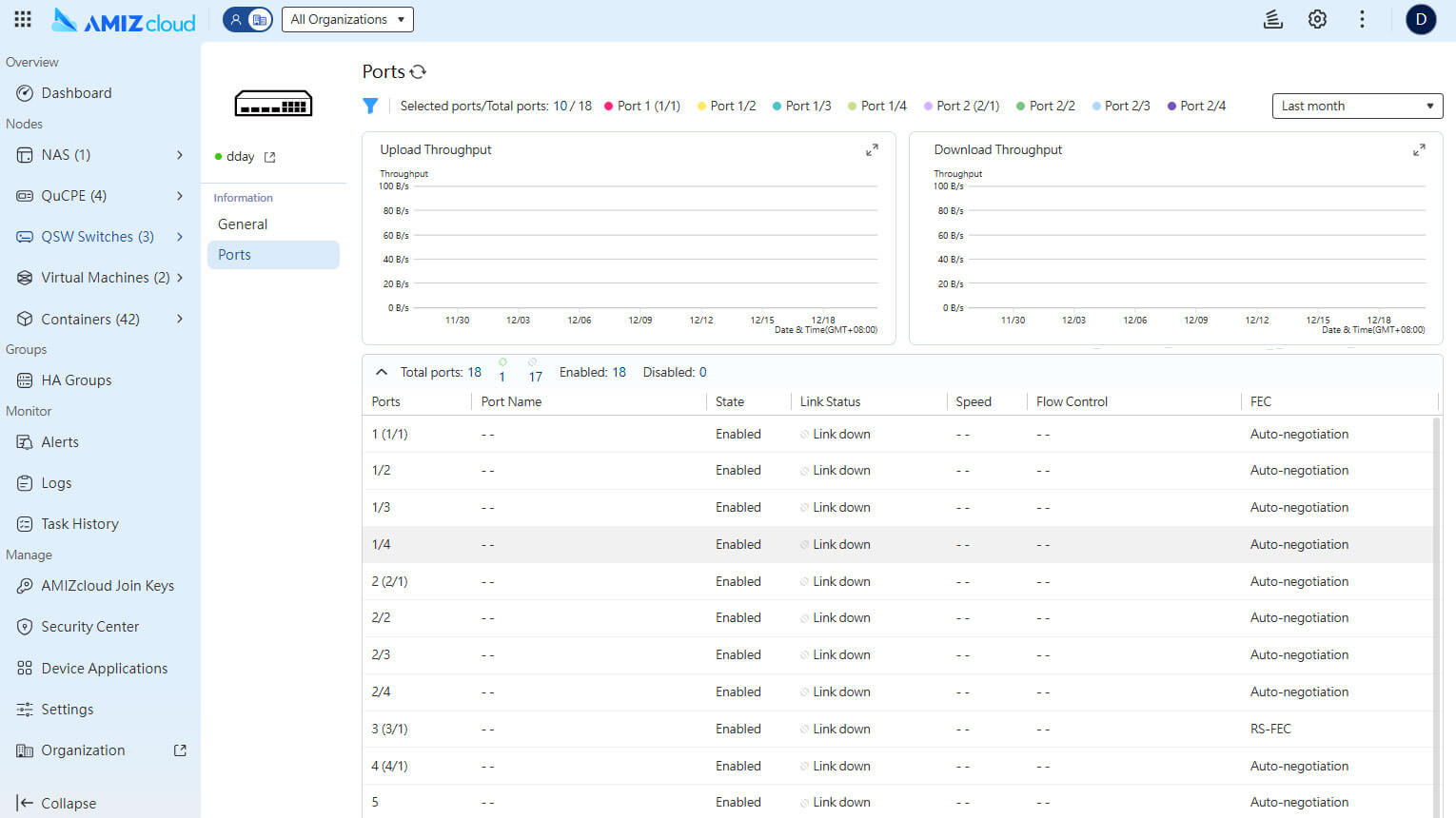Collapse the Total ports summary section
Image resolution: width=1456 pixels, height=818 pixels.
tap(382, 372)
